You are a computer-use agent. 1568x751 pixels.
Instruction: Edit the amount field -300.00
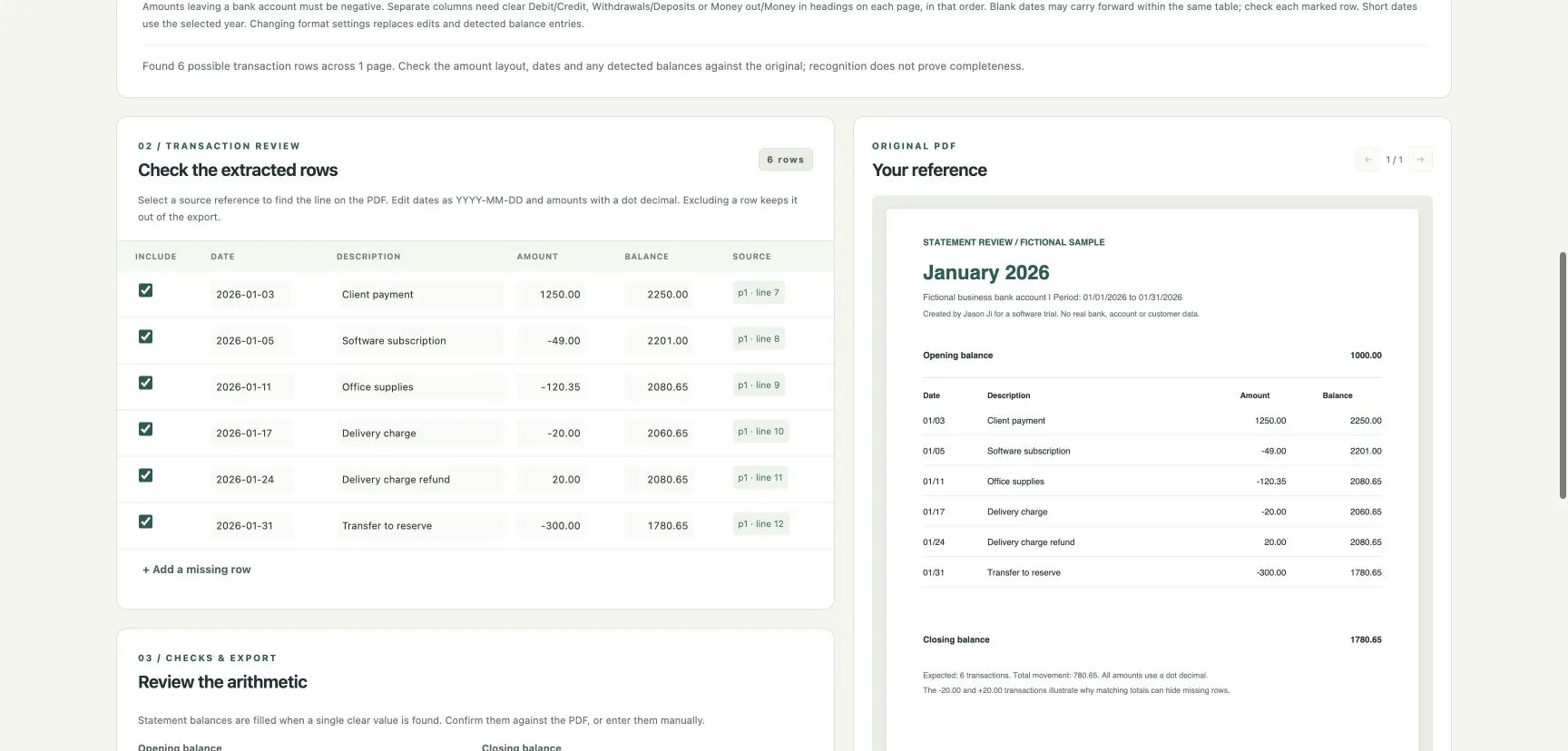[x=552, y=526]
